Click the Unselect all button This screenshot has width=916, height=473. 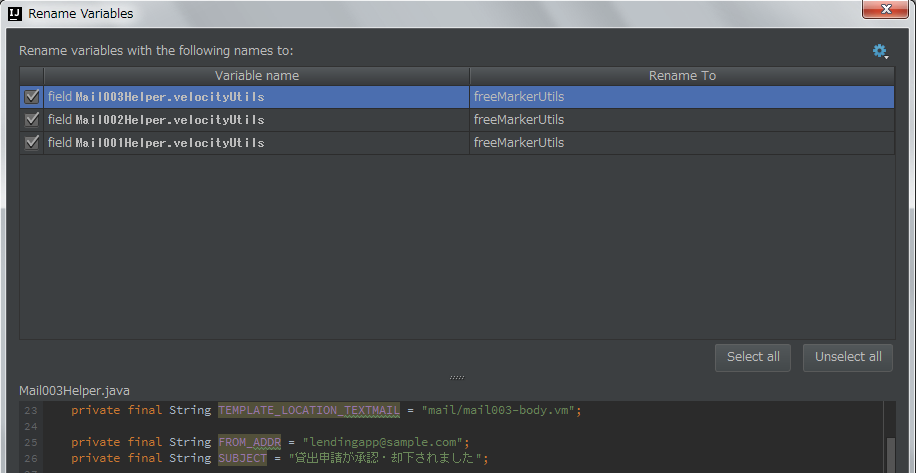pyautogui.click(x=848, y=357)
